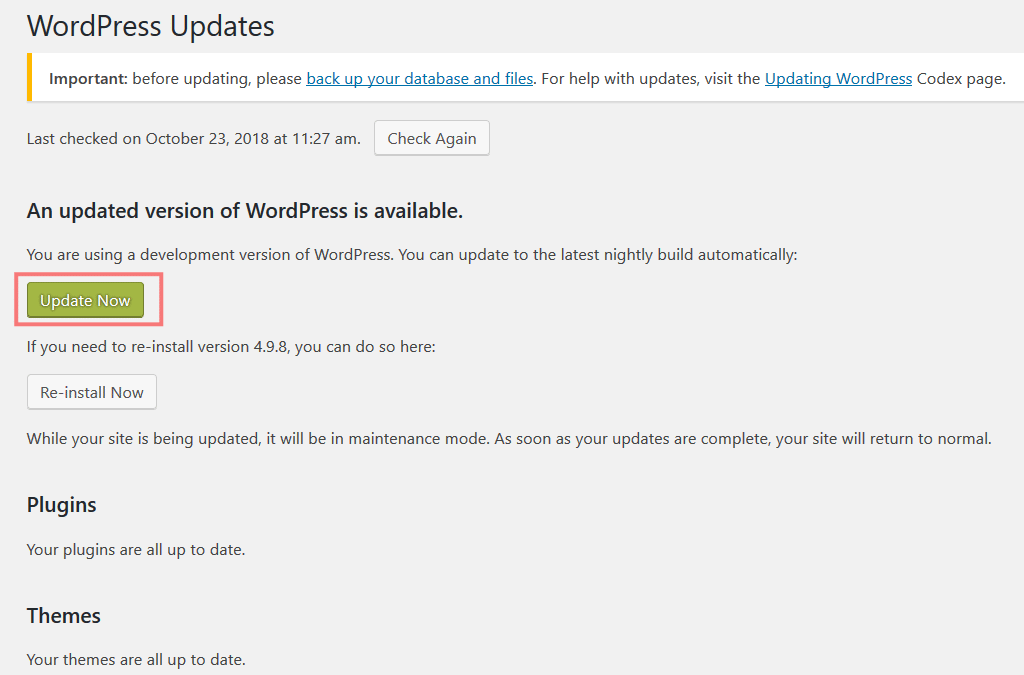This screenshot has height=675, width=1024.
Task: Click the updated version available heading
Action: 245,211
